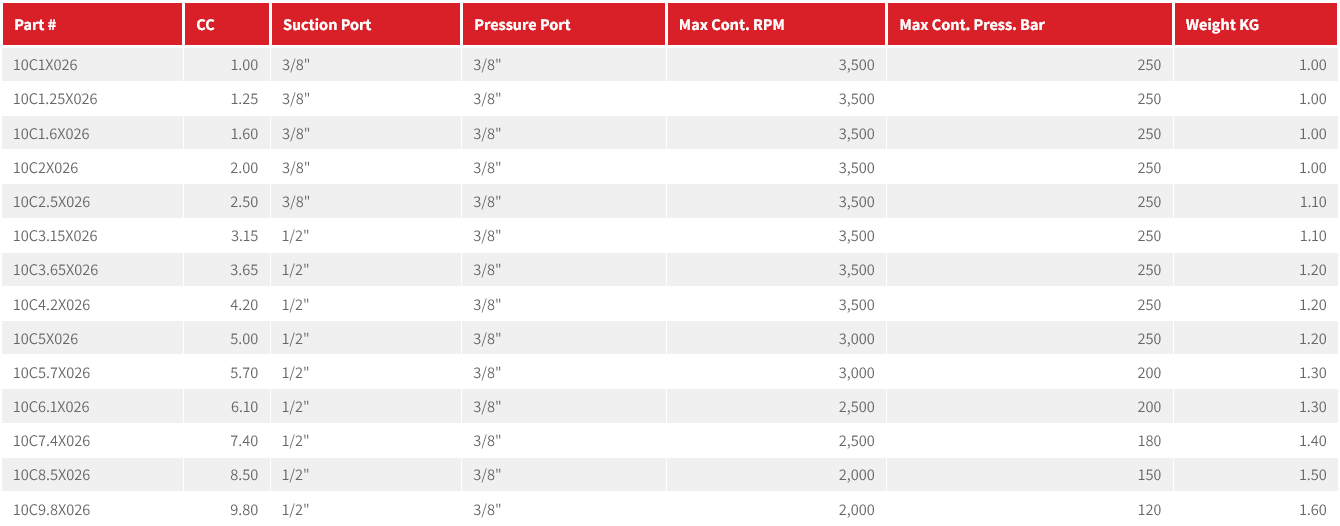Click the CC column header
The width and height of the screenshot is (1340, 526).
[x=206, y=25]
